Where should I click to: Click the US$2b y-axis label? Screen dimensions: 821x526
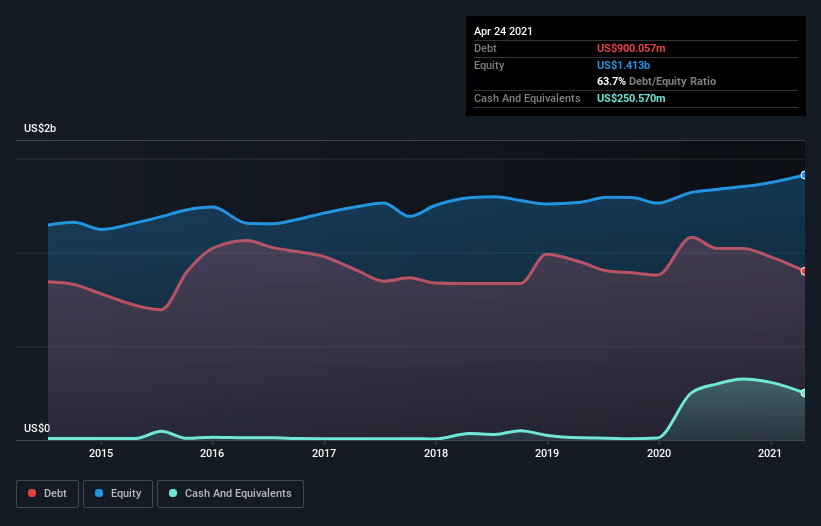tap(40, 128)
